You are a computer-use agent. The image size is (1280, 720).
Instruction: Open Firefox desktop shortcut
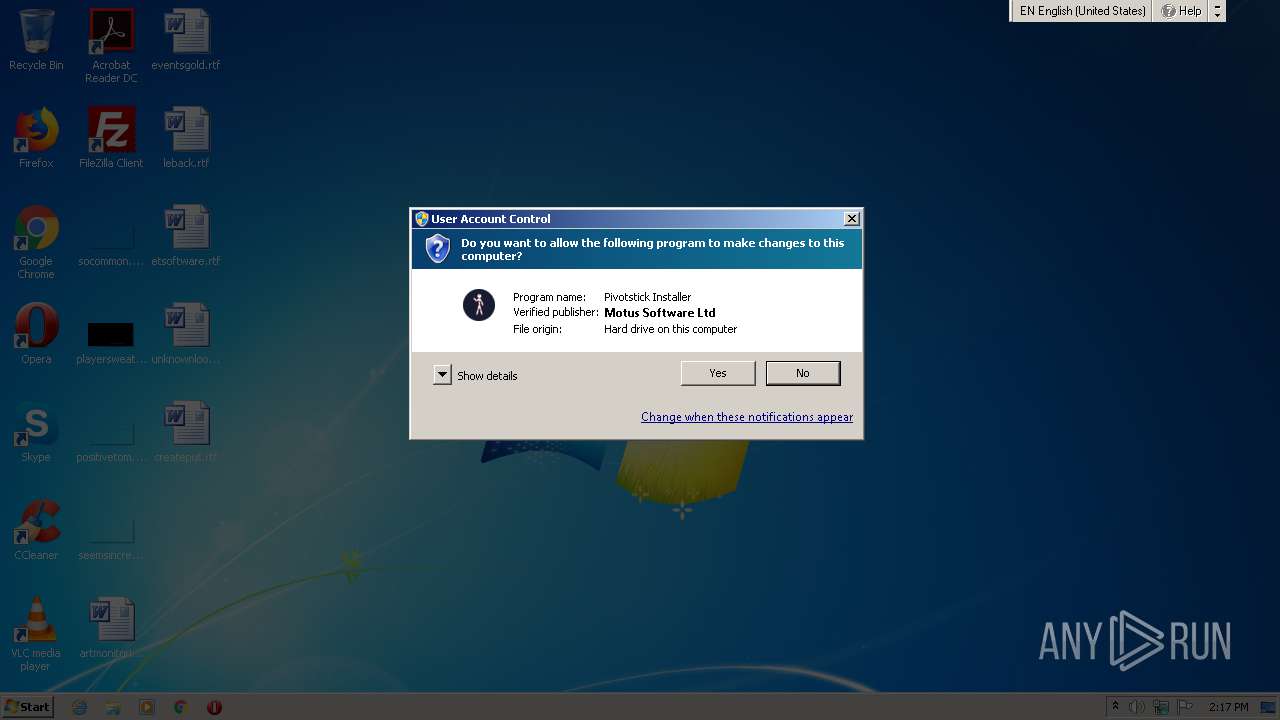[36, 138]
